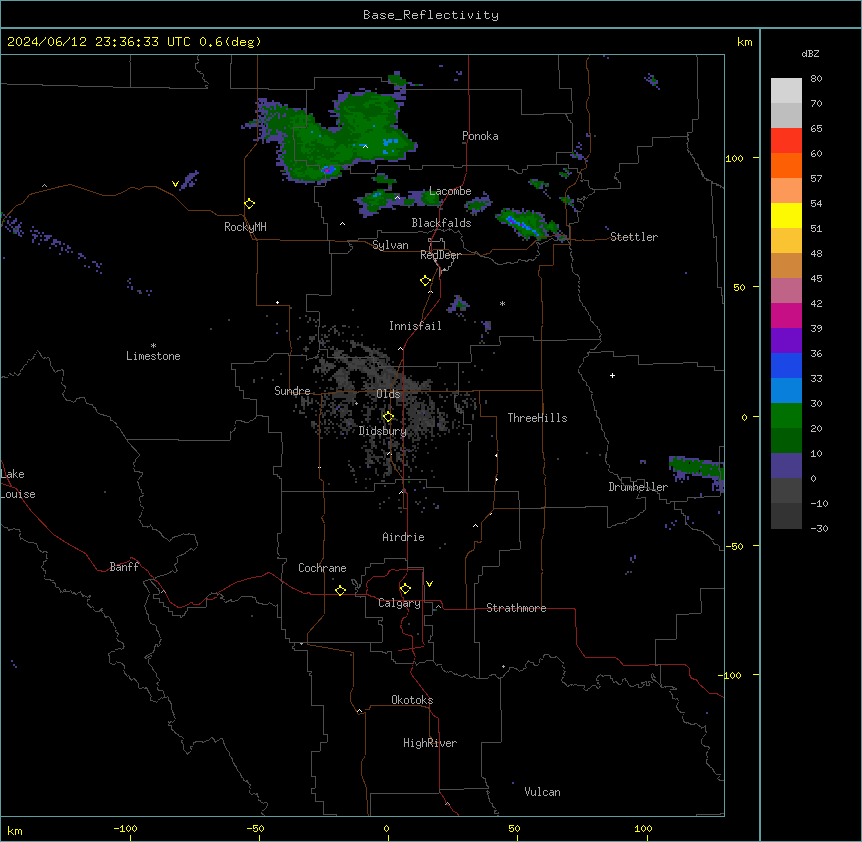862x842 pixels.
Task: Click the Sundre town label
Action: (x=292, y=391)
